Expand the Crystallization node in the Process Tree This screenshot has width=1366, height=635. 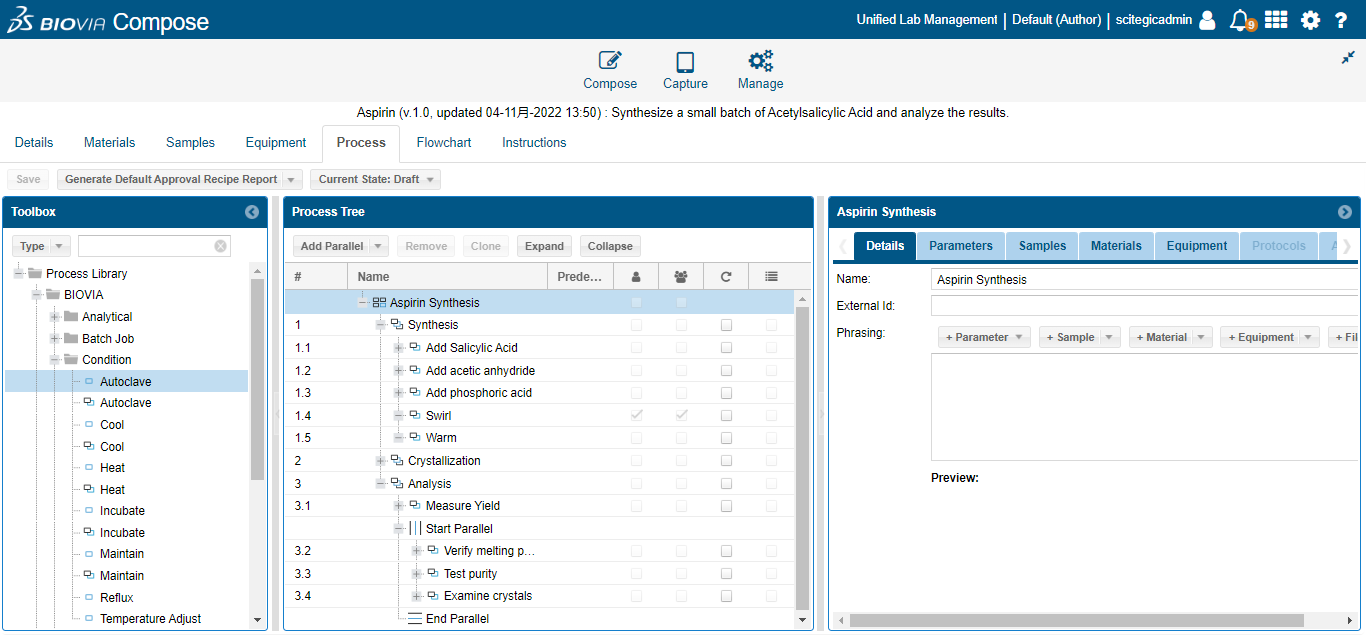380,461
